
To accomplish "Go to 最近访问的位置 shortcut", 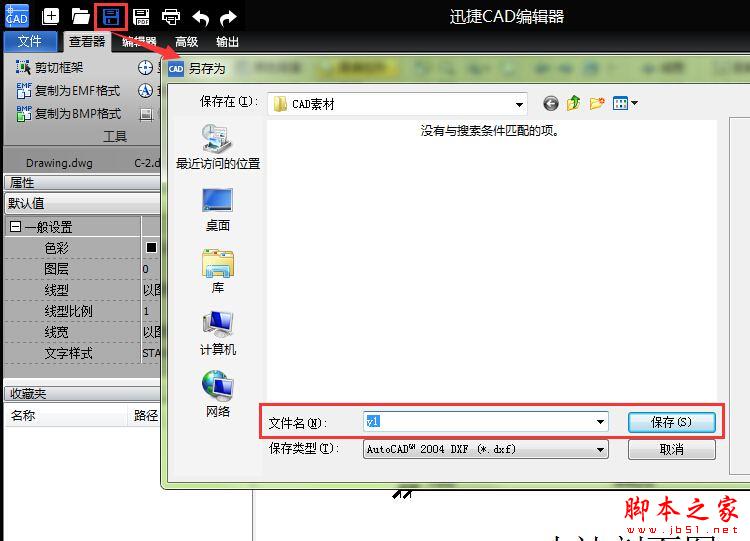I will pyautogui.click(x=218, y=147).
